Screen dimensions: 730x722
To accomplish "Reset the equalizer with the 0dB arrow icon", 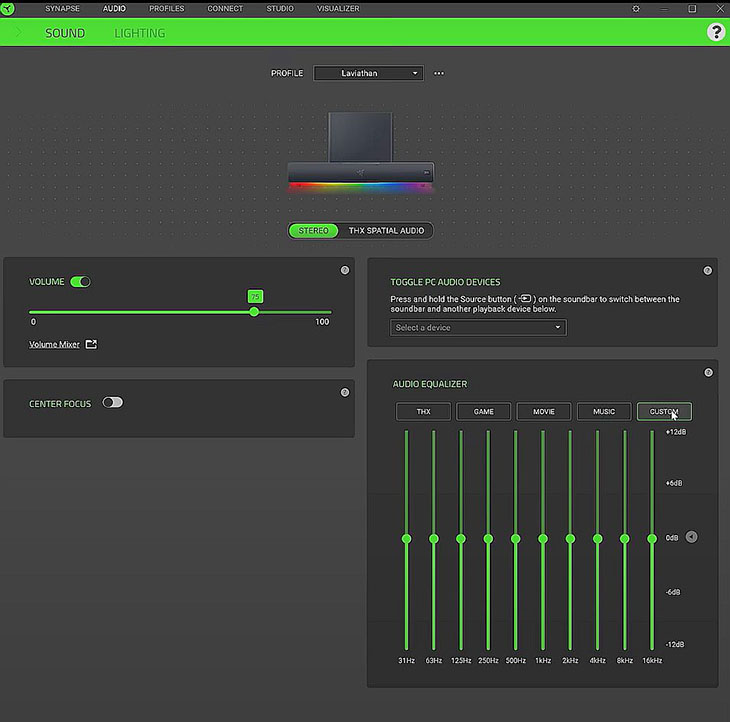I will (691, 537).
